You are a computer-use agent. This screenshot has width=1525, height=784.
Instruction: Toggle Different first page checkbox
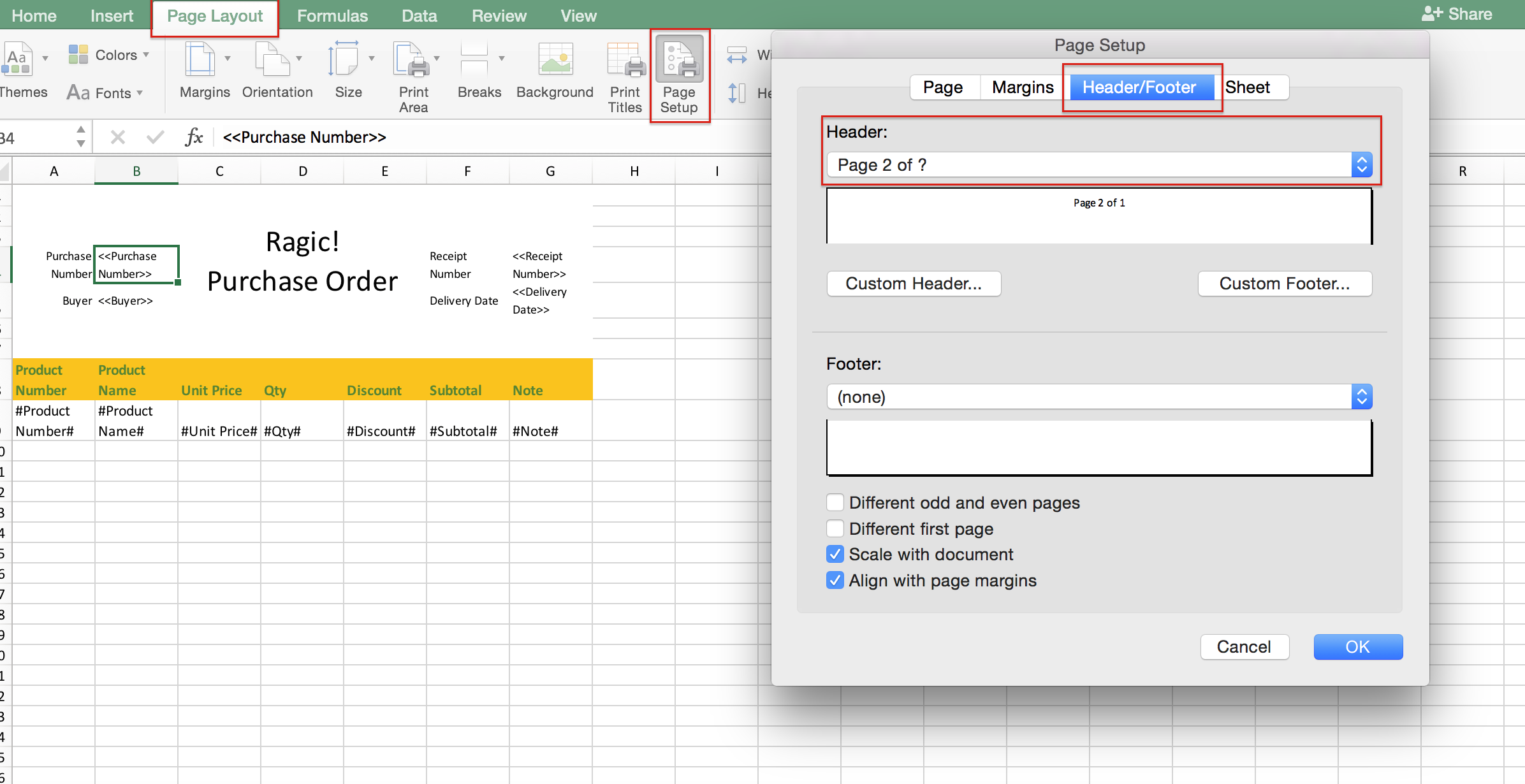tap(835, 528)
